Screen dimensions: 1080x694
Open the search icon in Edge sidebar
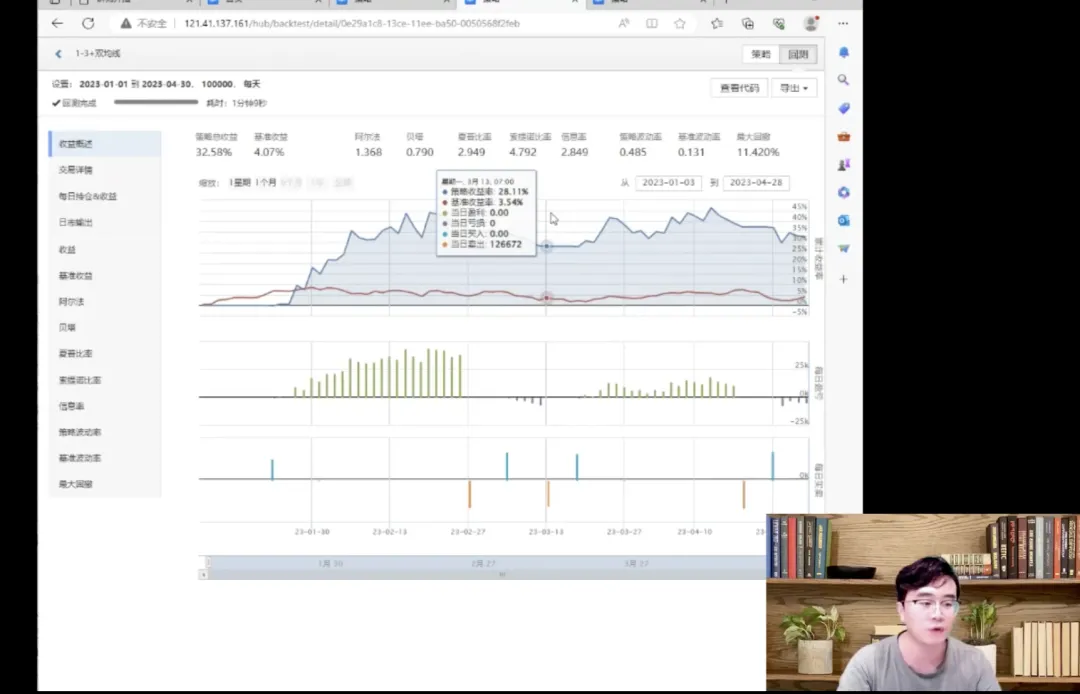843,80
